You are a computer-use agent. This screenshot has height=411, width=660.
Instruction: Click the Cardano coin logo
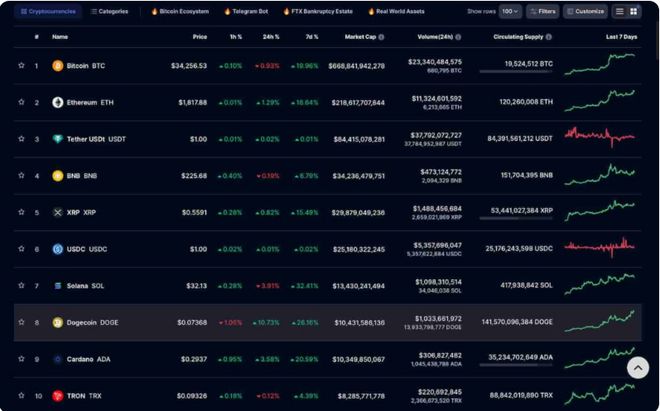click(58, 359)
